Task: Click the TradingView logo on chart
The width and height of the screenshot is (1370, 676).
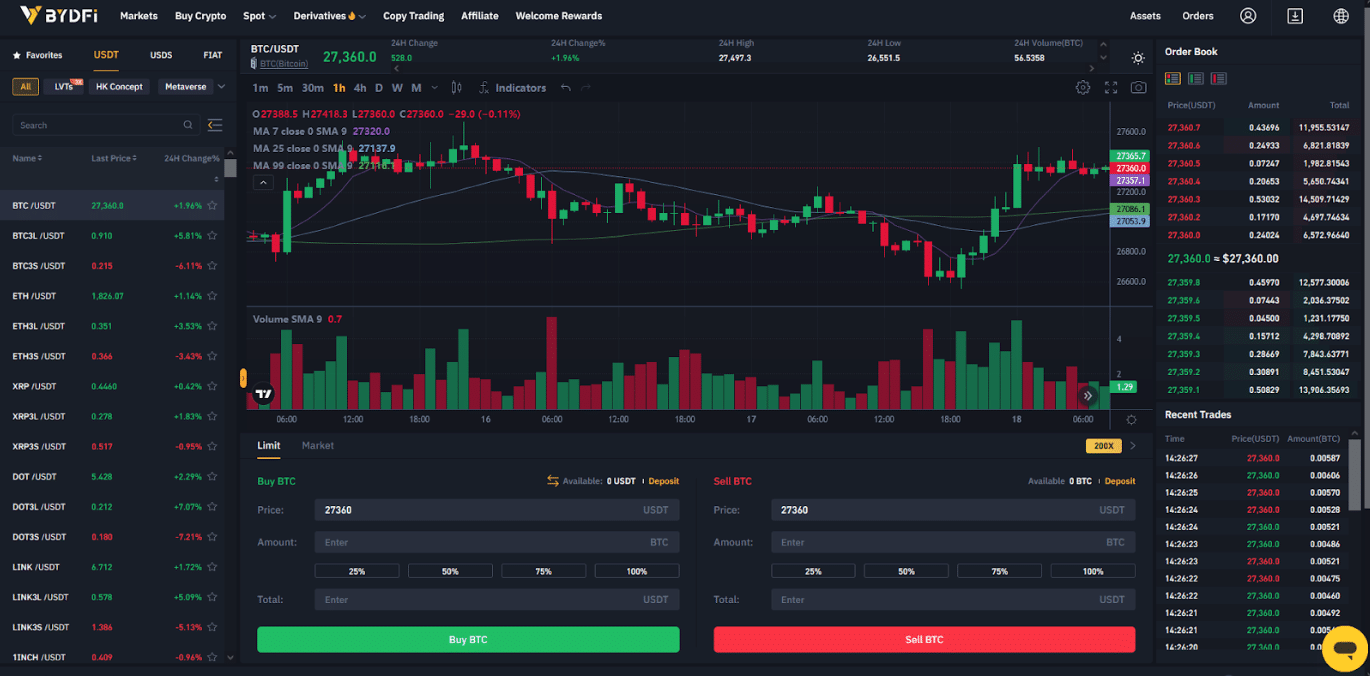Action: [263, 395]
